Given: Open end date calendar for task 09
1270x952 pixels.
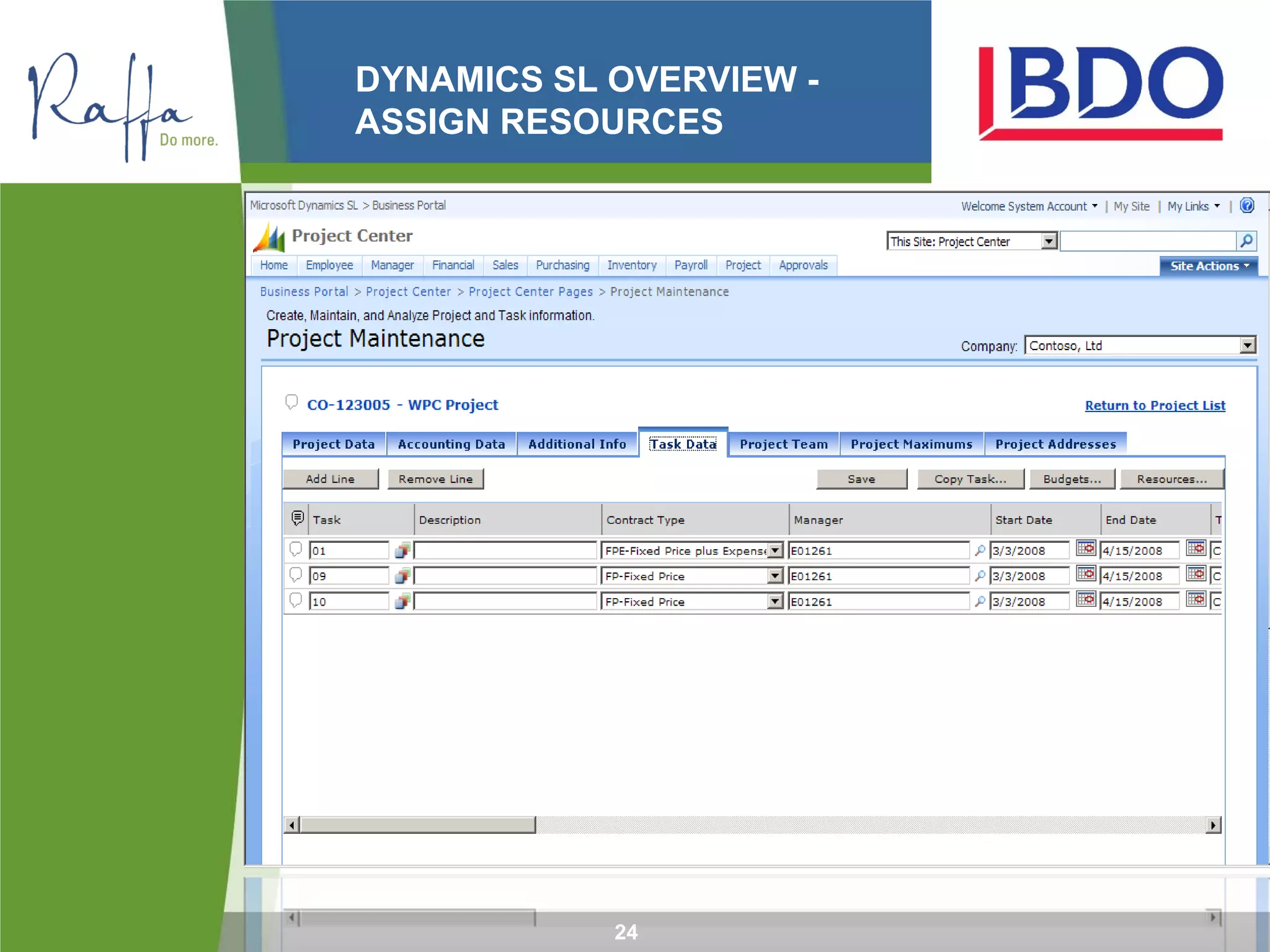Looking at the screenshot, I should [x=1196, y=574].
